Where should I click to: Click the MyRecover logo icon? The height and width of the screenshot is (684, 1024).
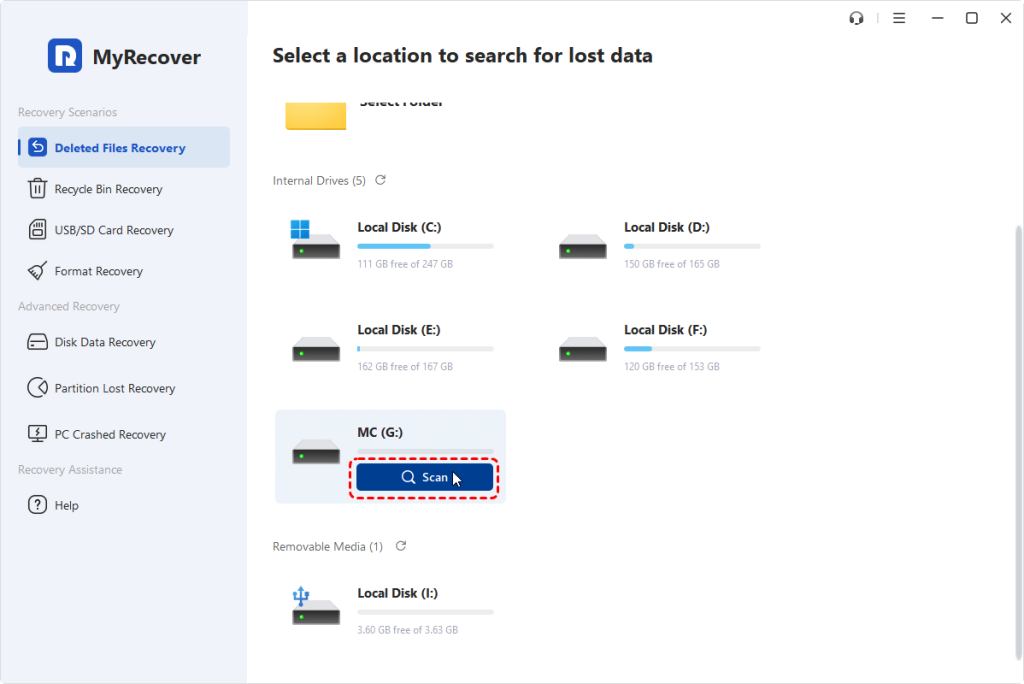tap(65, 56)
